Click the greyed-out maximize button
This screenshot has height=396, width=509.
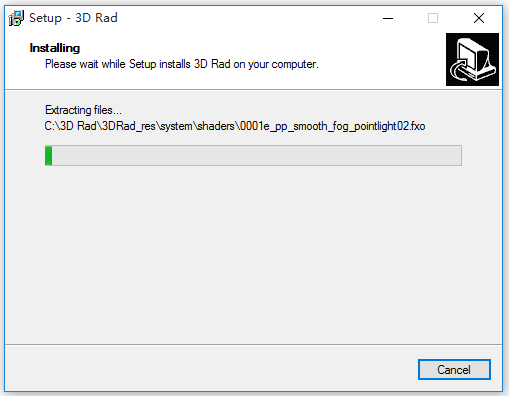point(433,18)
